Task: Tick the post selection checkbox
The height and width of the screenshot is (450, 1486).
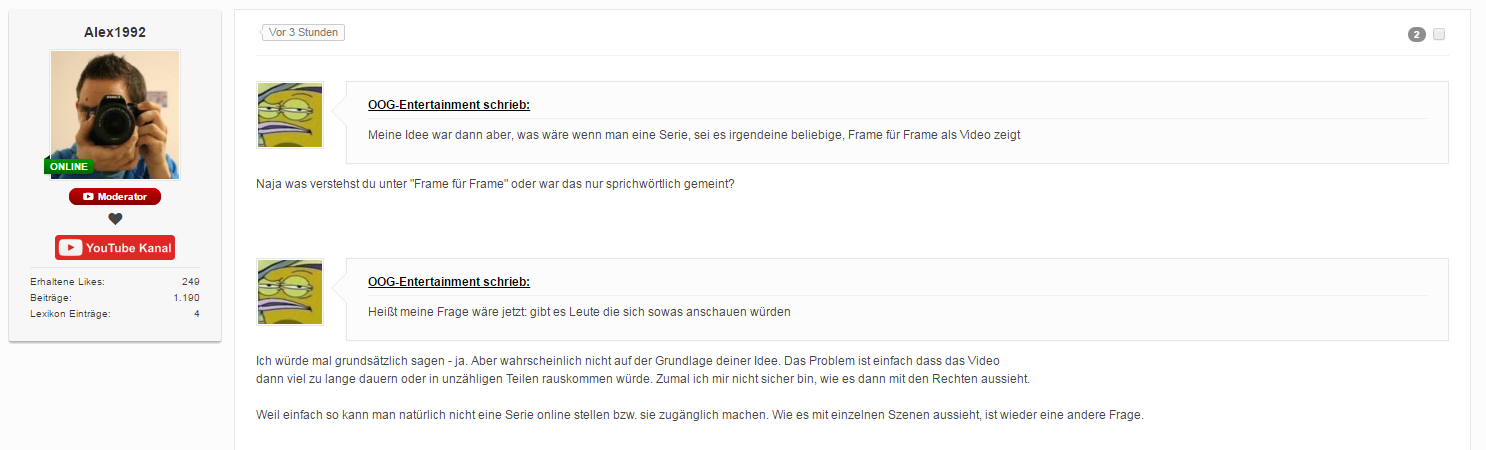Action: tap(1439, 35)
